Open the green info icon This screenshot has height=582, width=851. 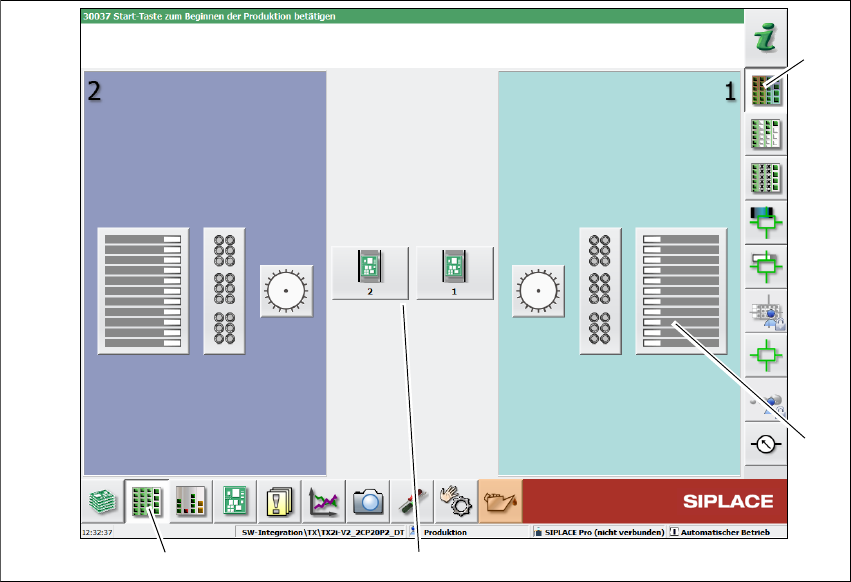point(765,37)
